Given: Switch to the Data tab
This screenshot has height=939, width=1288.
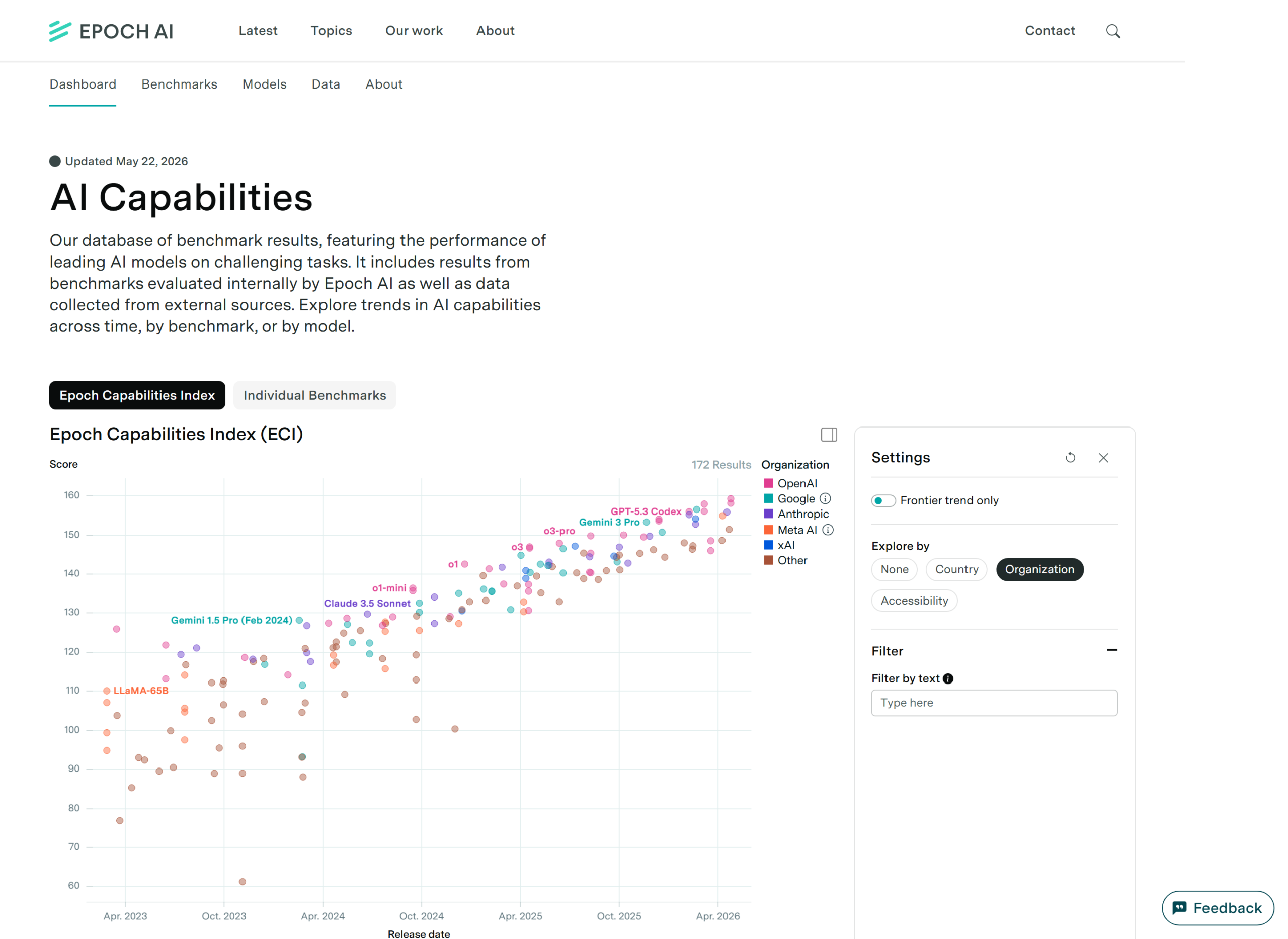Looking at the screenshot, I should pos(326,84).
